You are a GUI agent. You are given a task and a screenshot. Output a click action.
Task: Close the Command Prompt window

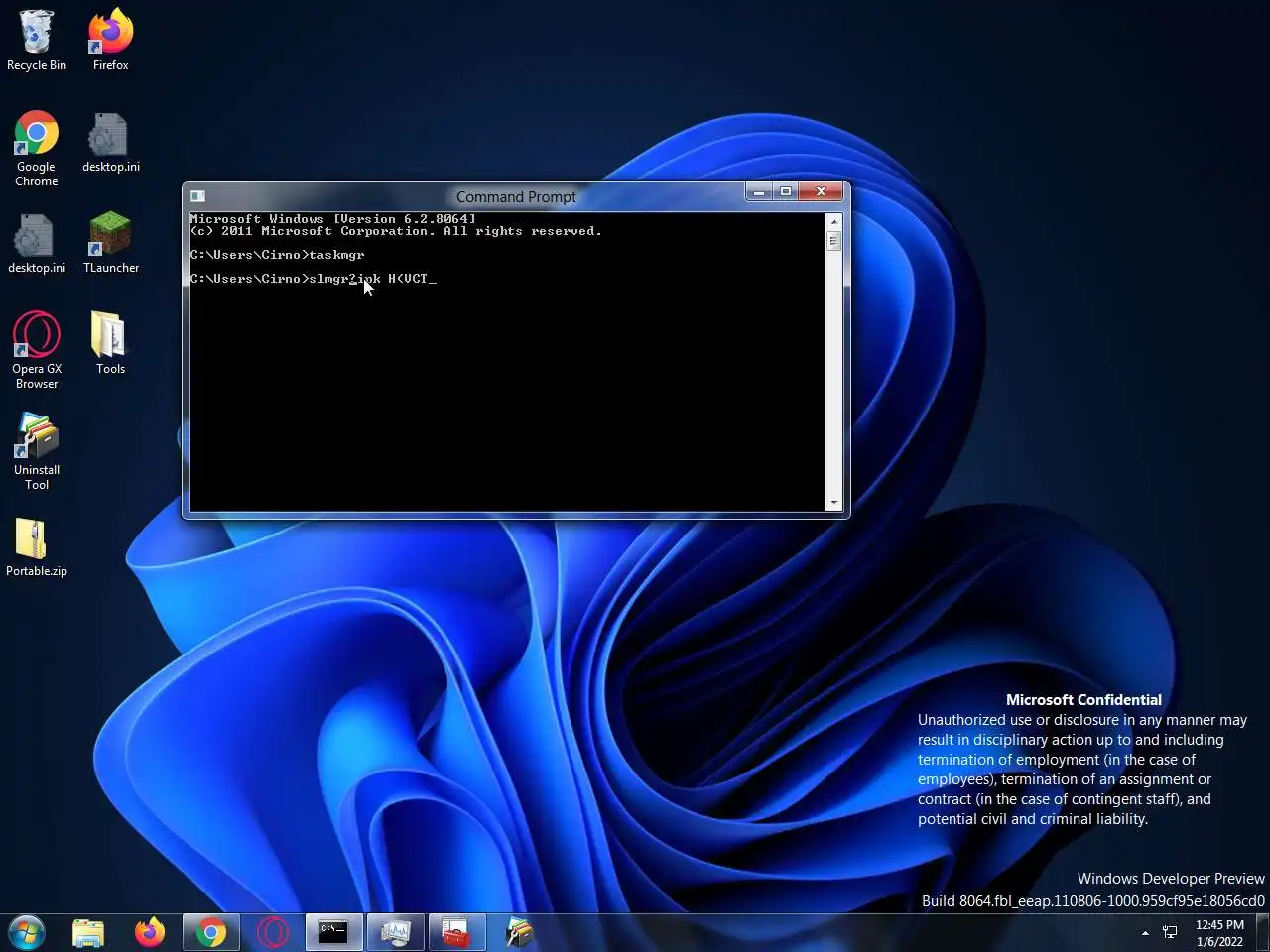(821, 191)
